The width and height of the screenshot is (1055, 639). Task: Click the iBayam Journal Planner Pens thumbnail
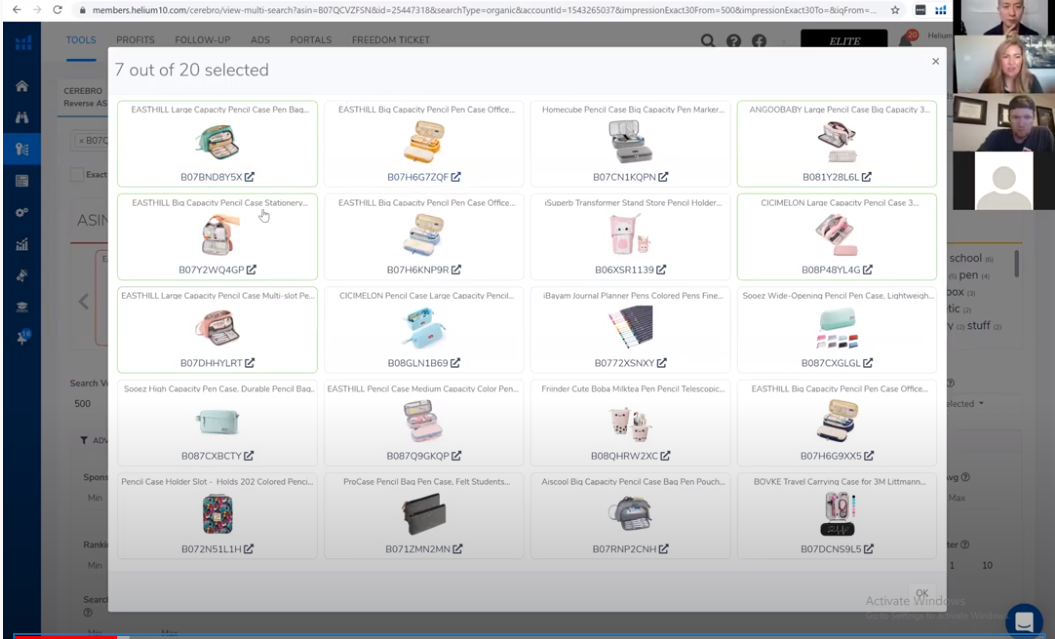click(x=630, y=327)
